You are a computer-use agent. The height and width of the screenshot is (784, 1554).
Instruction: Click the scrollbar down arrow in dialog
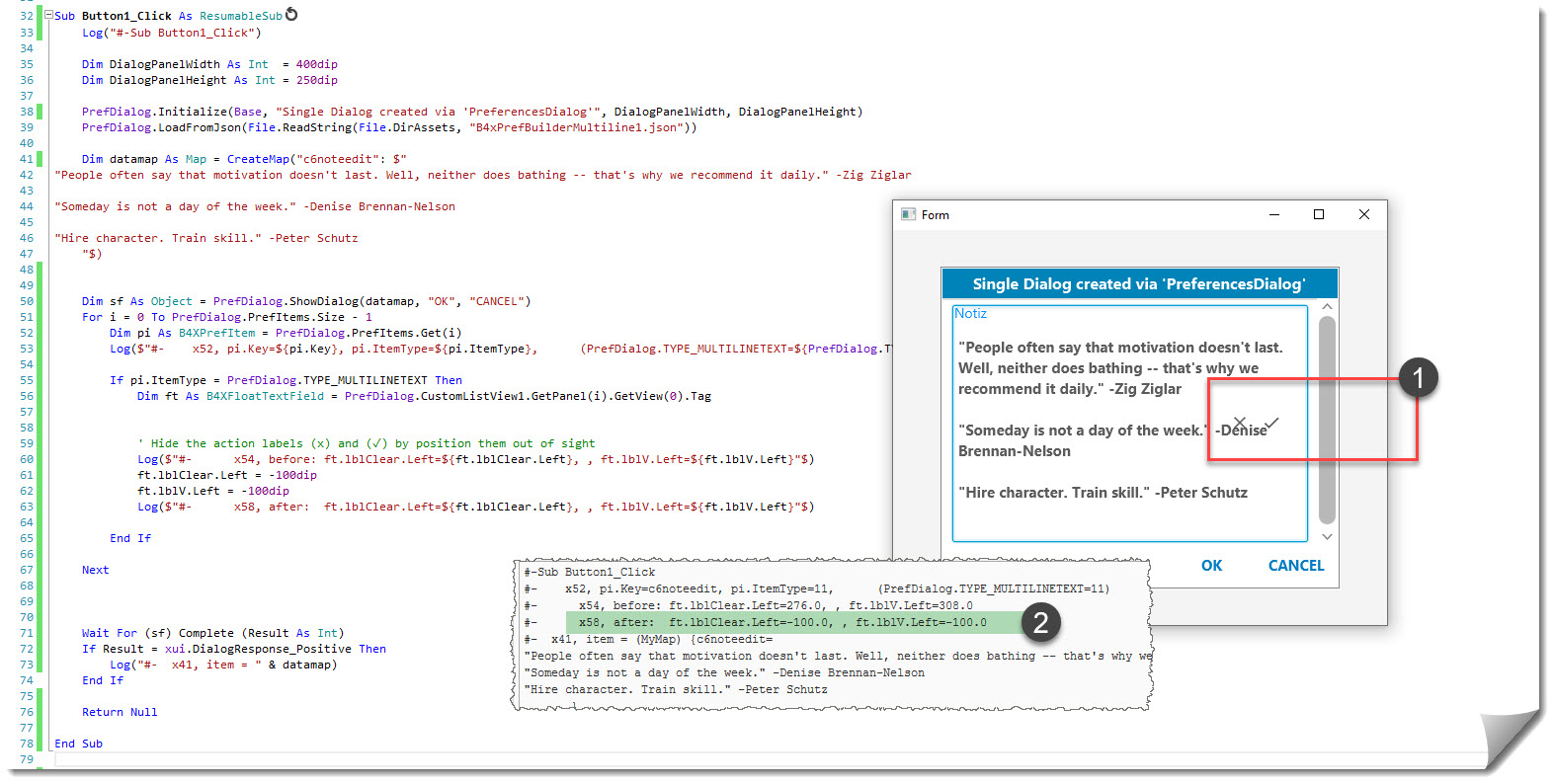point(1327,536)
